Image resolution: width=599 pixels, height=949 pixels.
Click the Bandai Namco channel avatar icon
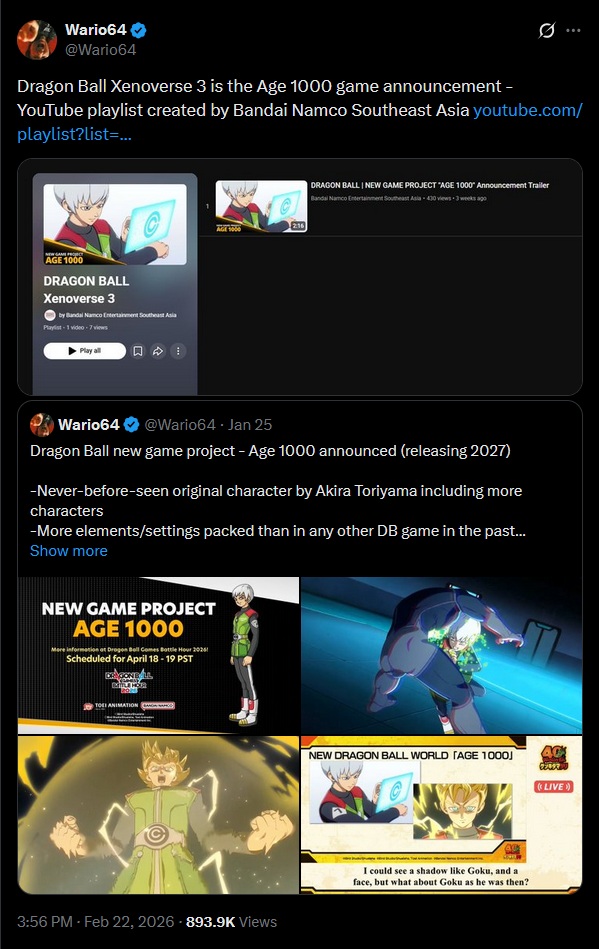[50, 315]
